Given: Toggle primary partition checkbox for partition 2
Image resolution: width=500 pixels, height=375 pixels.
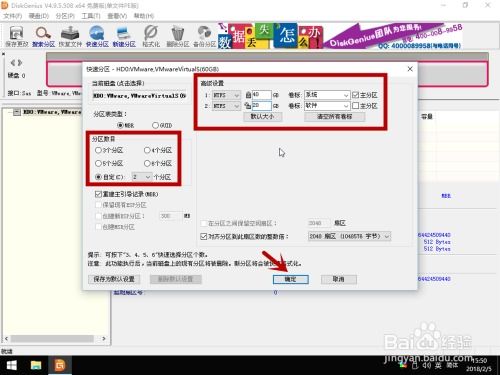Looking at the screenshot, I should coord(356,106).
